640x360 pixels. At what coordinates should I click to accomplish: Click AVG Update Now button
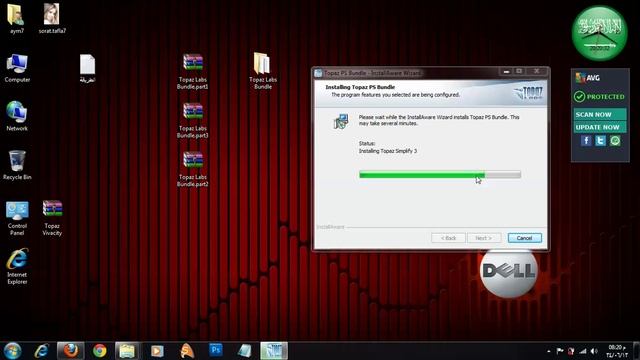click(x=600, y=127)
